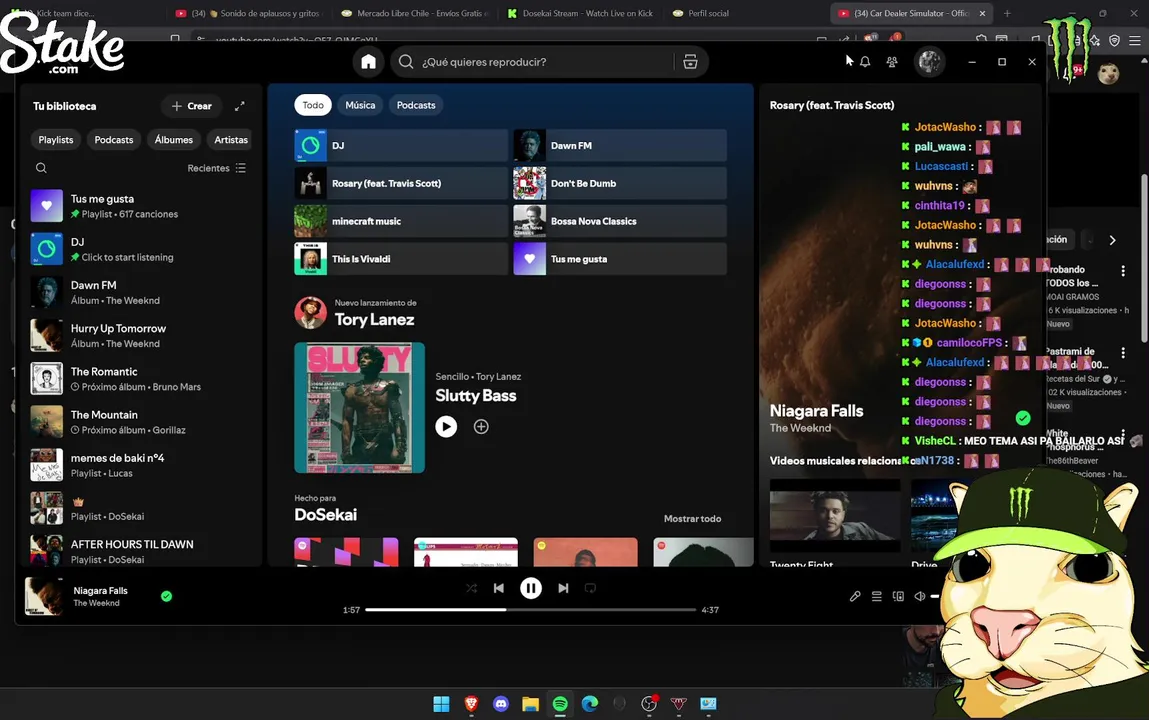Image resolution: width=1149 pixels, height=720 pixels.
Task: Click Slutty Bass album cover
Action: (360, 407)
